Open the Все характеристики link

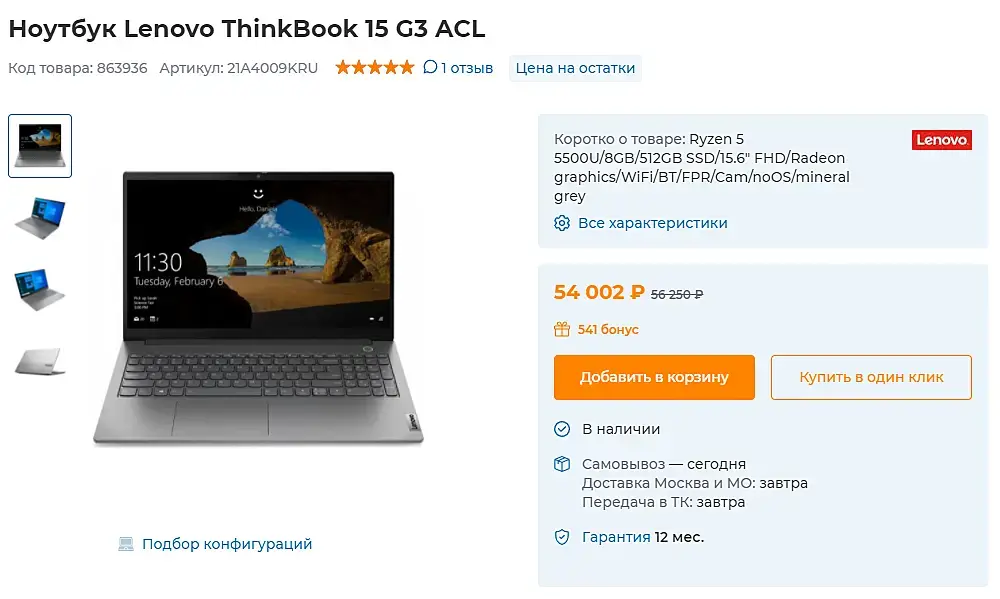pos(652,223)
